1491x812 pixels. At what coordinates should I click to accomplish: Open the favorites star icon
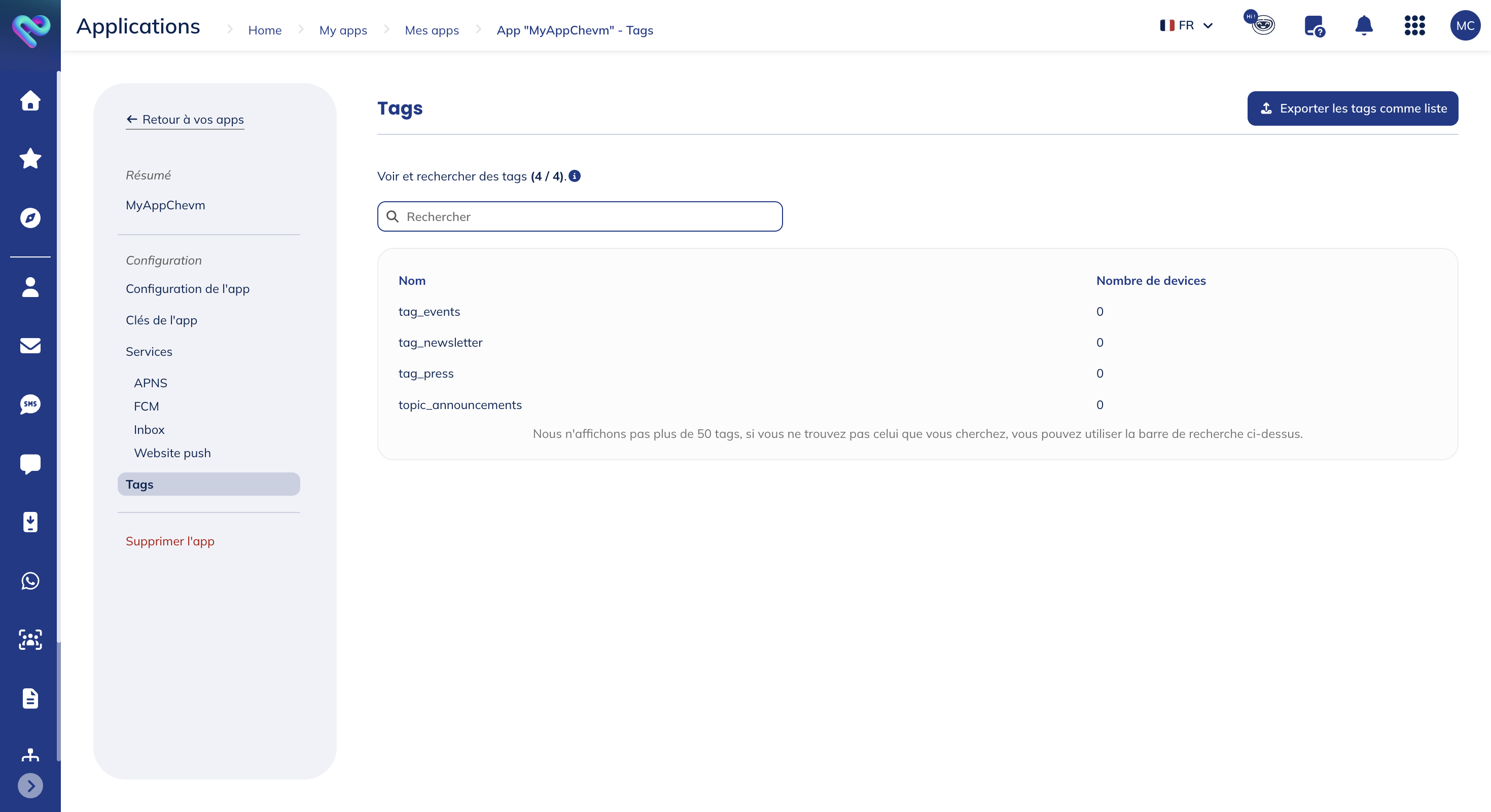(x=30, y=158)
